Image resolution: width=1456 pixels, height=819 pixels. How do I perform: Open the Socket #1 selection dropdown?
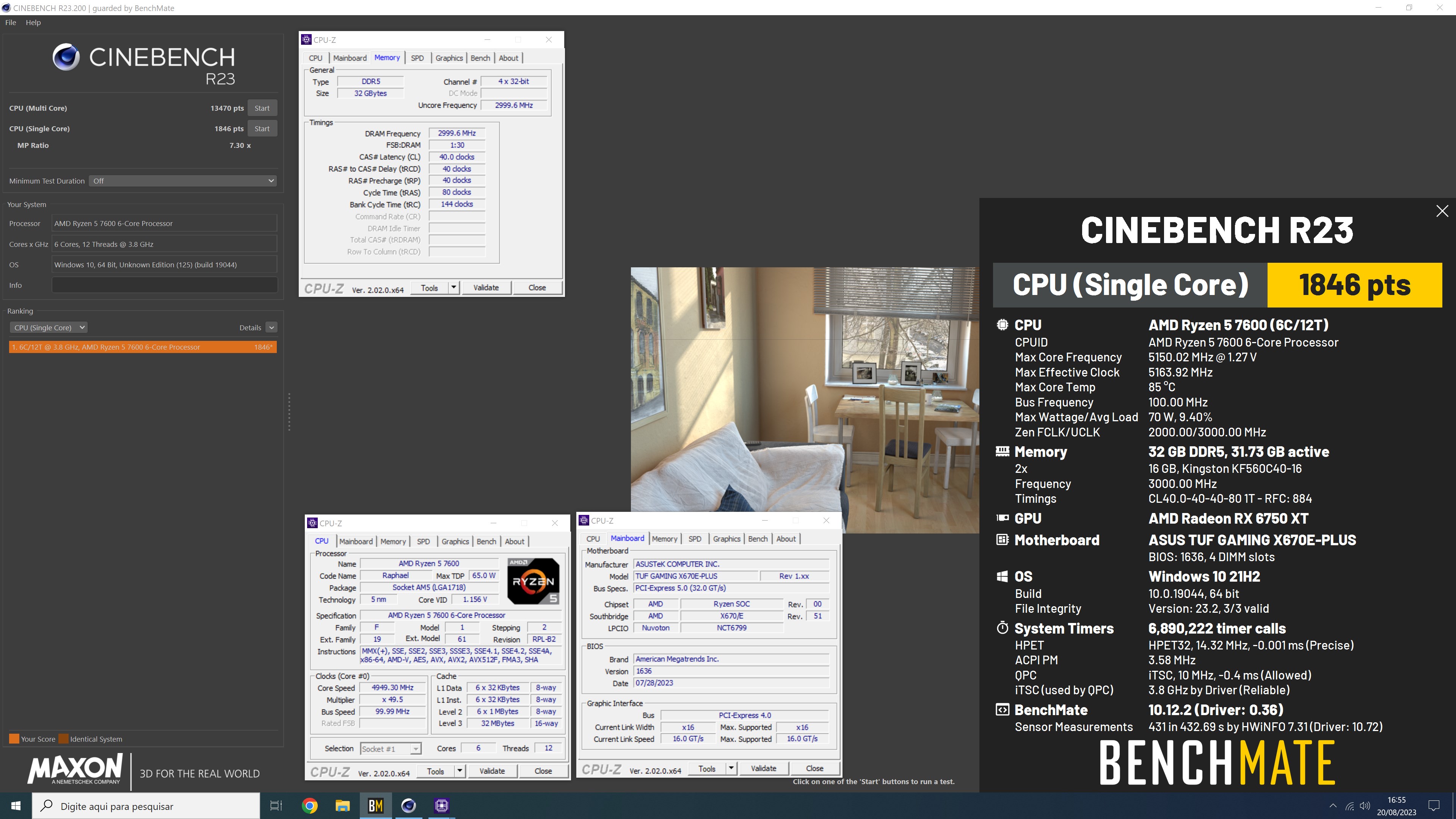(391, 748)
